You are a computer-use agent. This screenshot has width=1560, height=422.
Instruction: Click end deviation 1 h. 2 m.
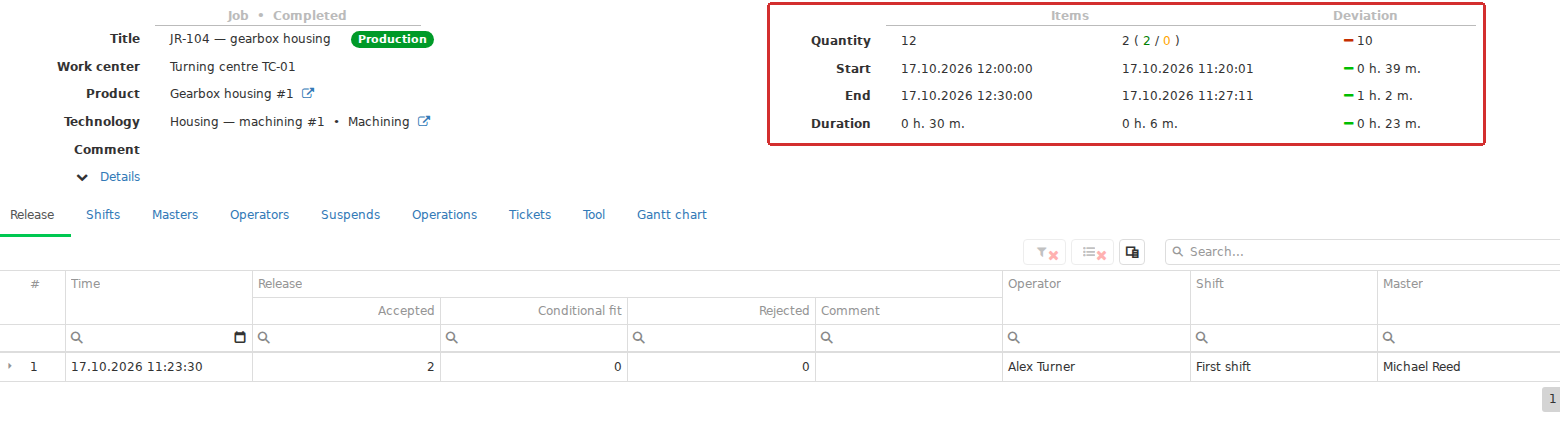[1385, 96]
